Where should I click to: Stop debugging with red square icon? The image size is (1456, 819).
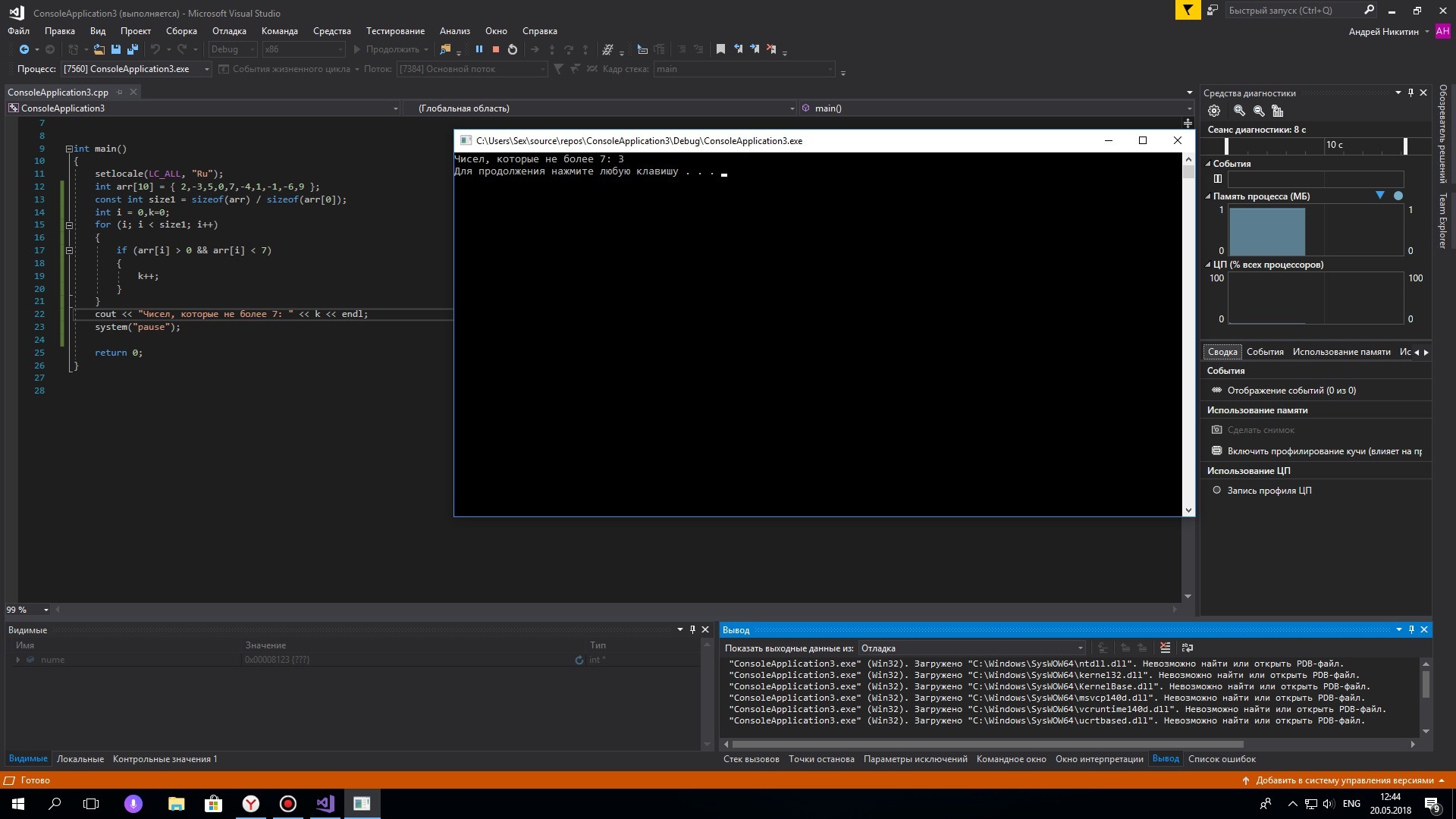click(495, 49)
